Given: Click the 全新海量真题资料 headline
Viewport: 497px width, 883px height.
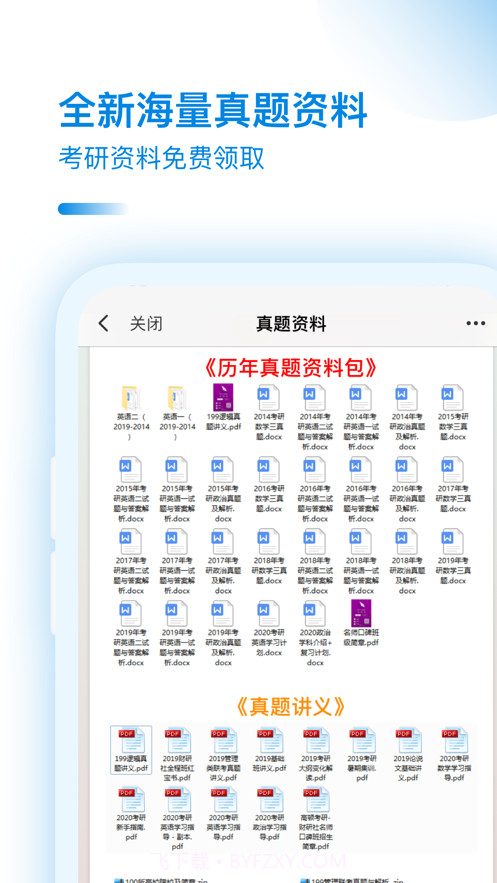Looking at the screenshot, I should point(213,110).
